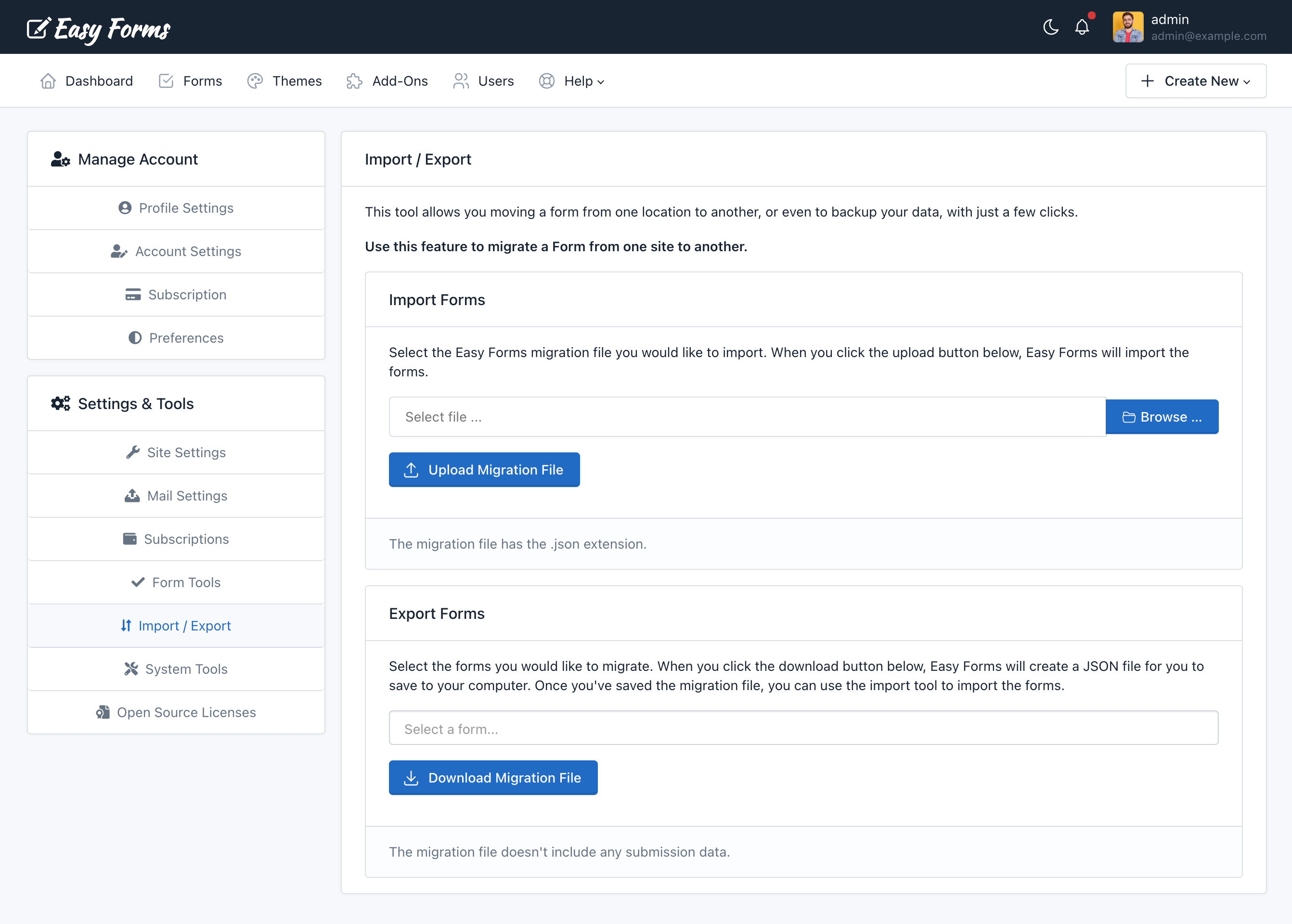This screenshot has height=924, width=1292.
Task: Click the Help lifebuoy icon
Action: 546,81
